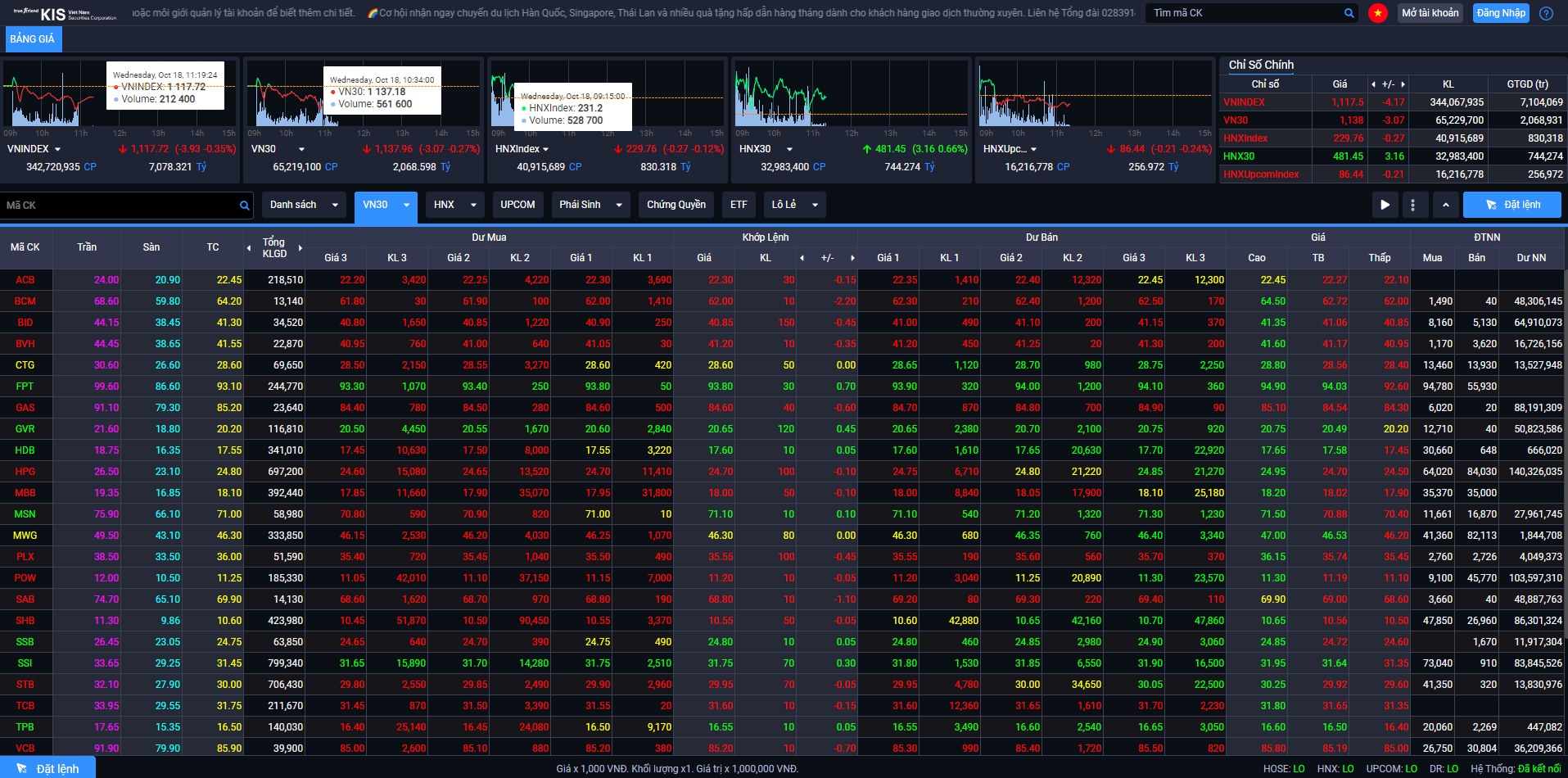Select the ETF tab
1568x778 pixels.
click(x=739, y=205)
